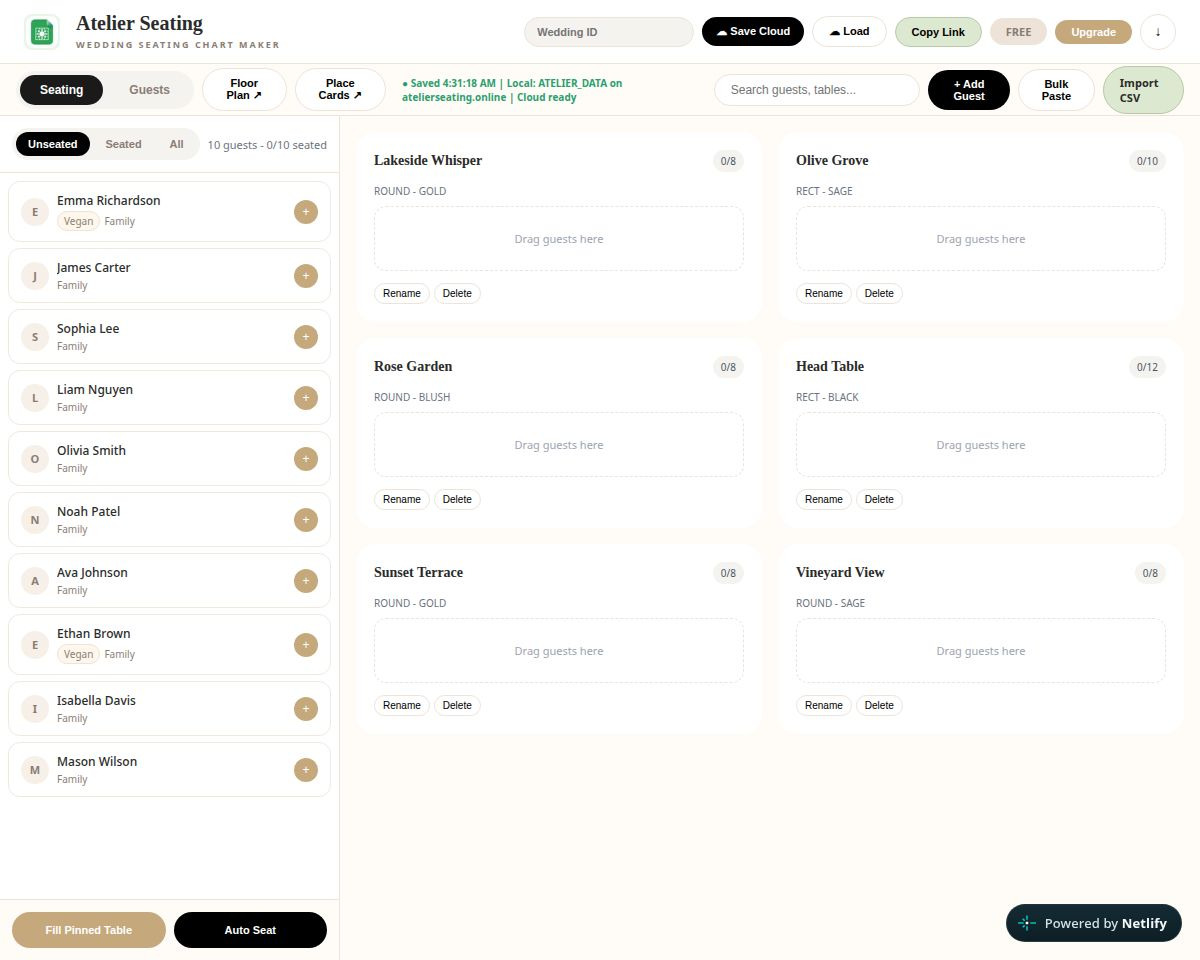Switch to the Guests view
Viewport: 1200px width, 960px height.
point(149,90)
